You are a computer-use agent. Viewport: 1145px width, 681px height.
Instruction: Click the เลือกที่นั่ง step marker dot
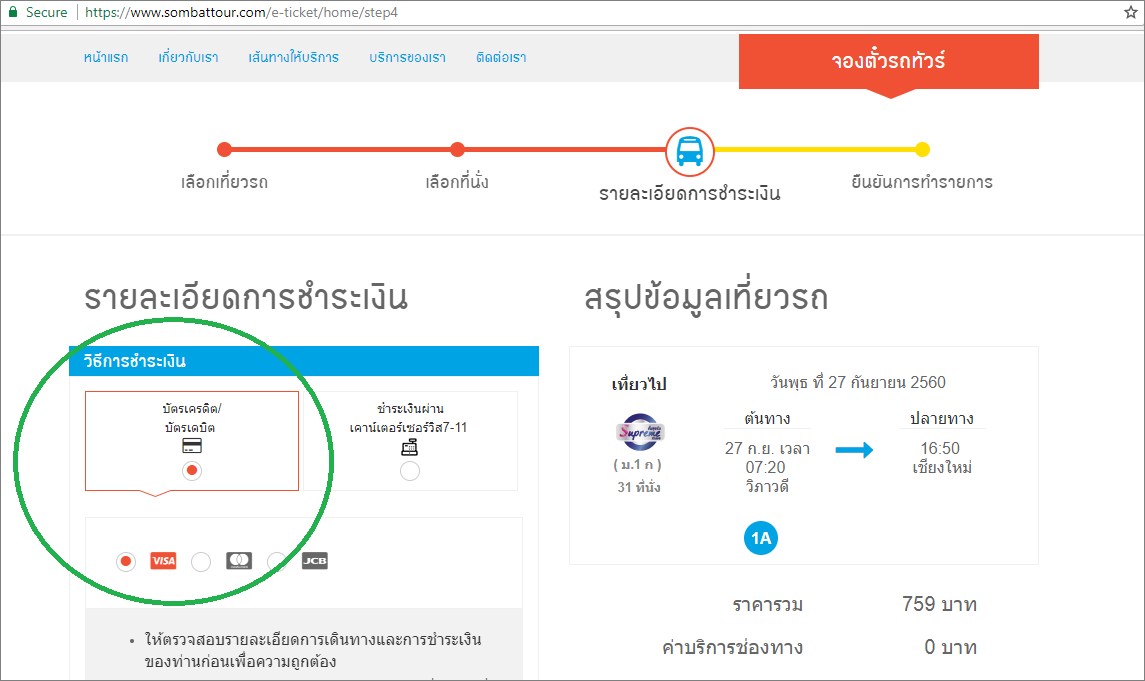tap(457, 150)
